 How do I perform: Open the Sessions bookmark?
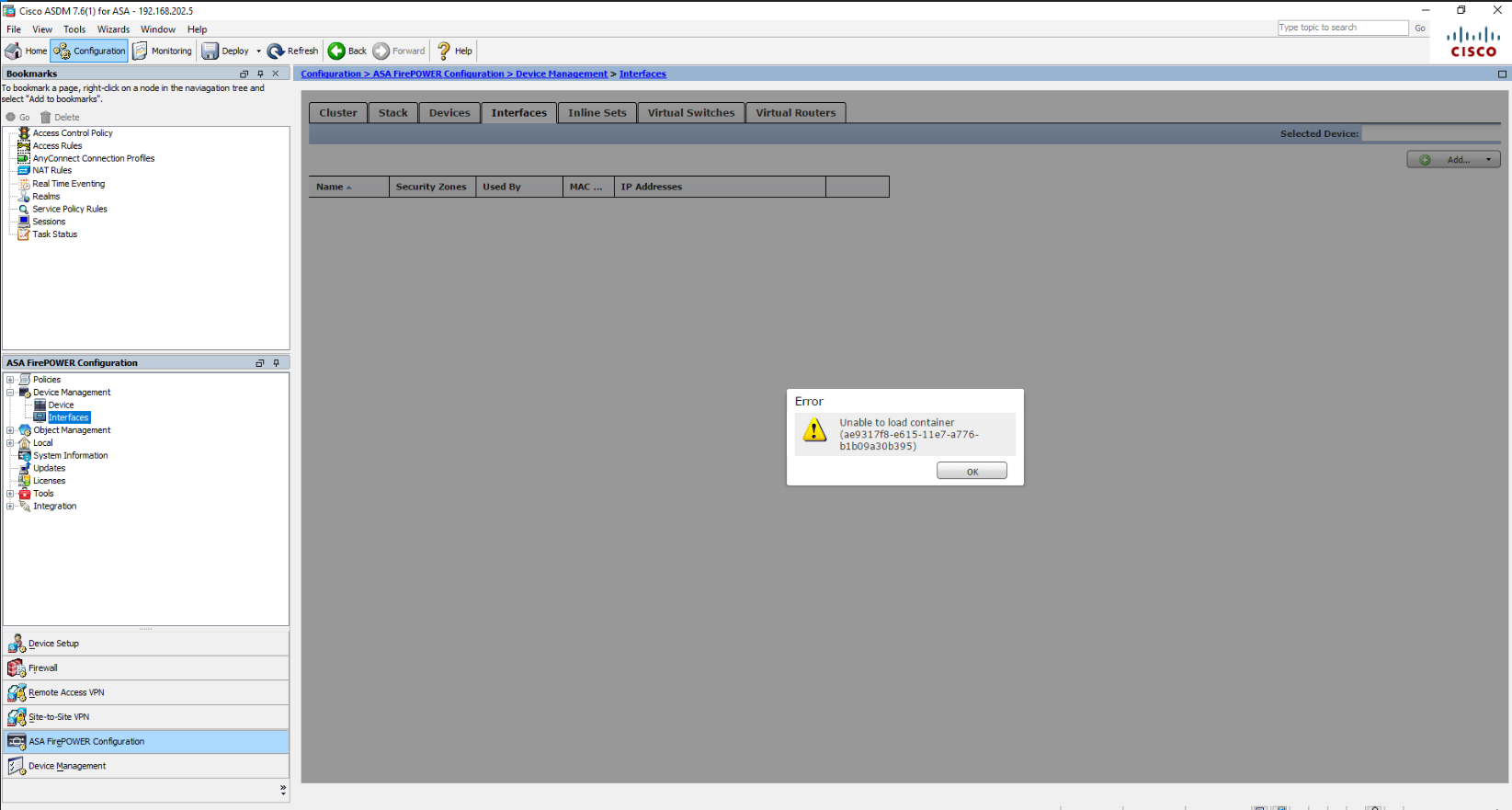click(49, 222)
